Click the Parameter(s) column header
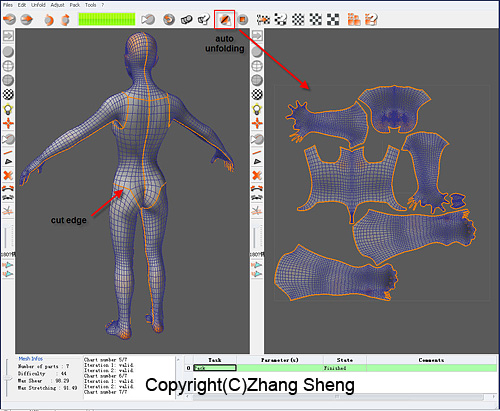The image size is (500, 411). tap(280, 360)
